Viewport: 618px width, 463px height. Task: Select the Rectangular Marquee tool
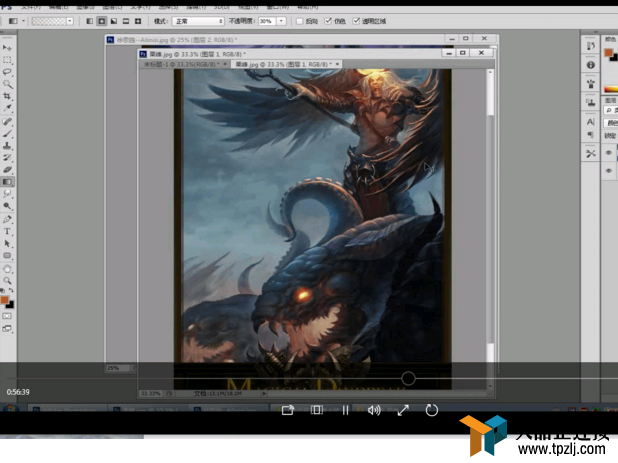point(7,60)
